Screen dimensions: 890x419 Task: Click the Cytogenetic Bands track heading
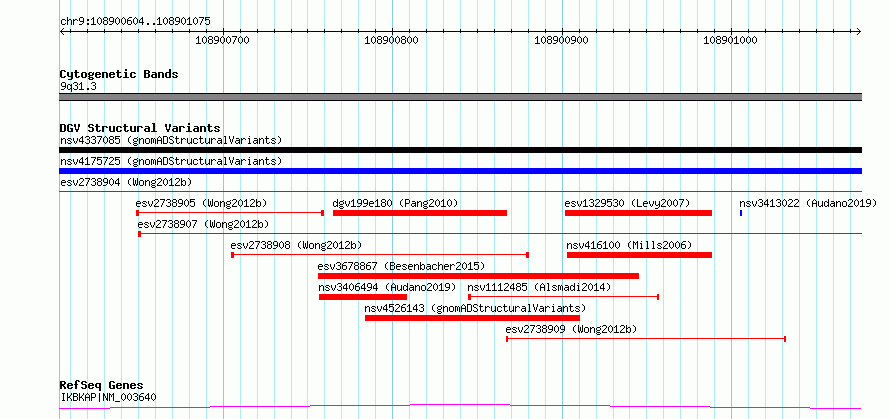(x=119, y=74)
